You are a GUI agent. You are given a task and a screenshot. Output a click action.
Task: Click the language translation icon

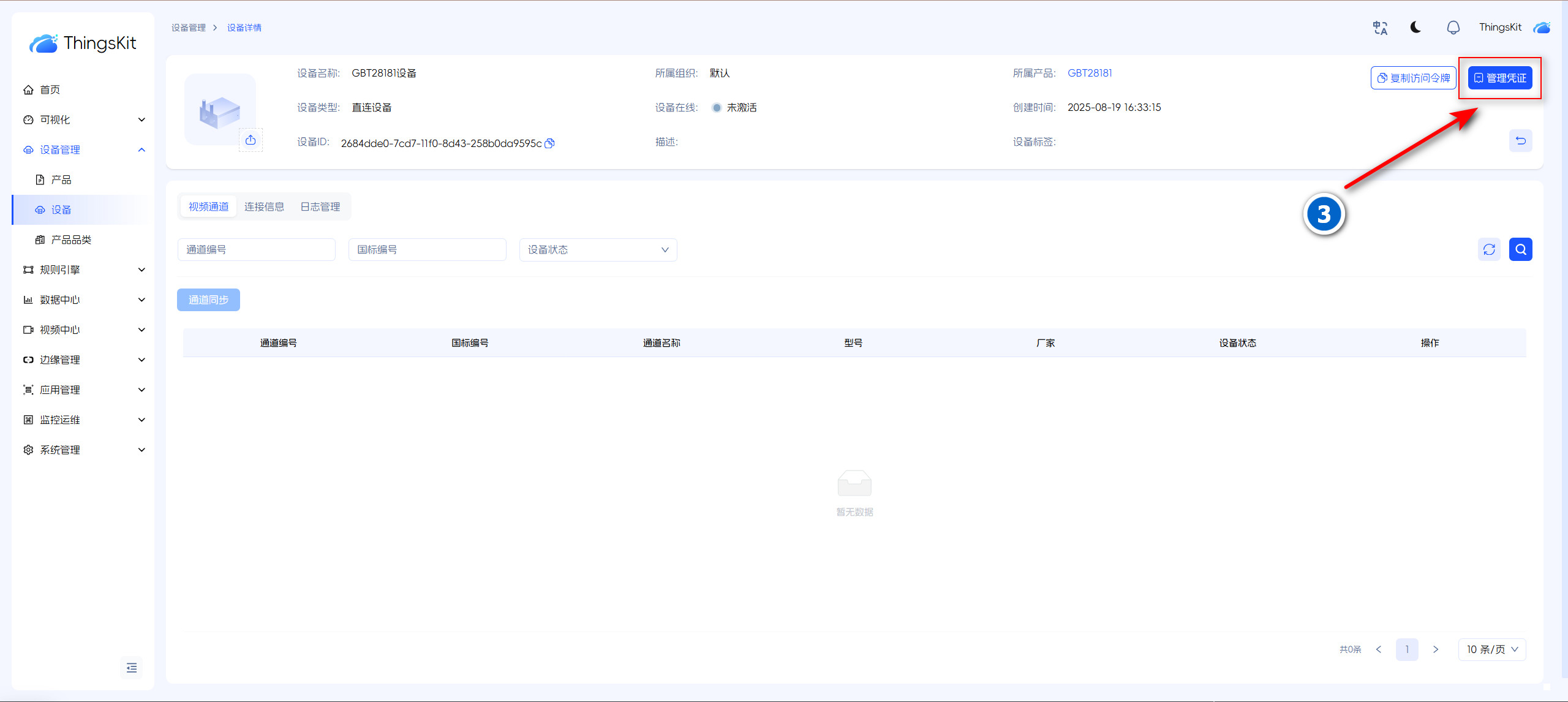[1380, 28]
